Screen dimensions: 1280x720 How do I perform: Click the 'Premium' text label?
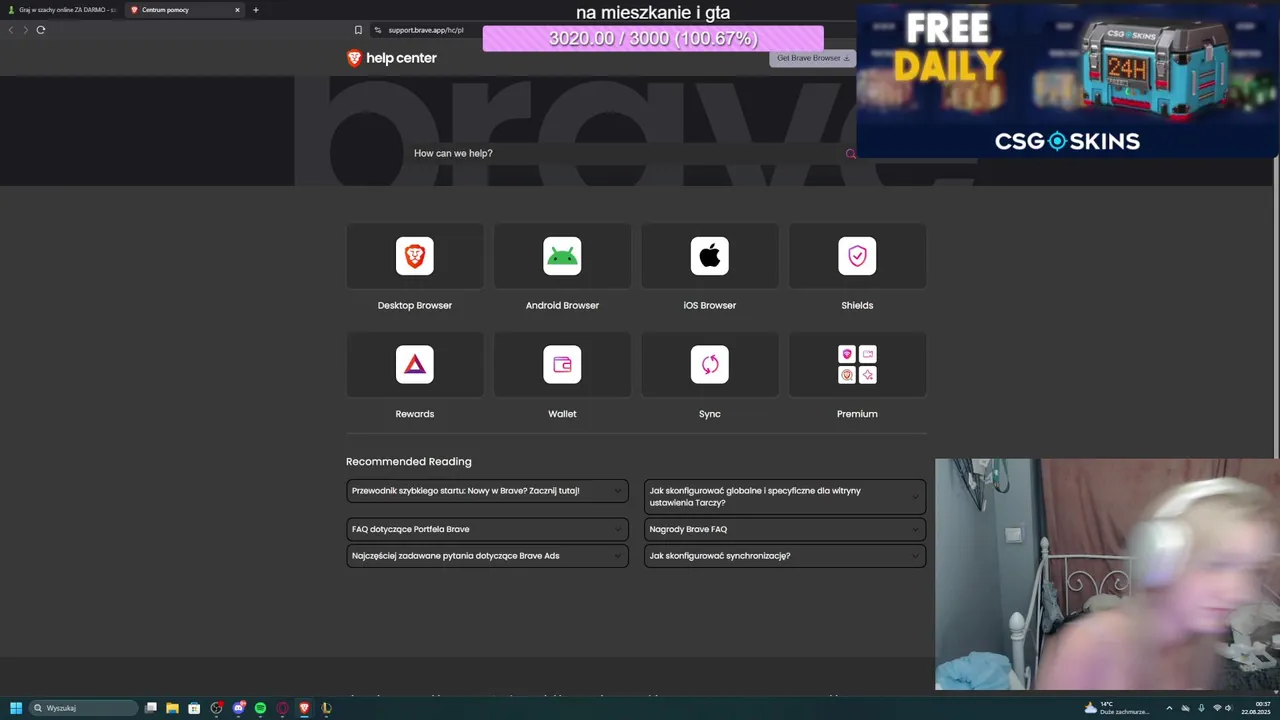coord(857,414)
